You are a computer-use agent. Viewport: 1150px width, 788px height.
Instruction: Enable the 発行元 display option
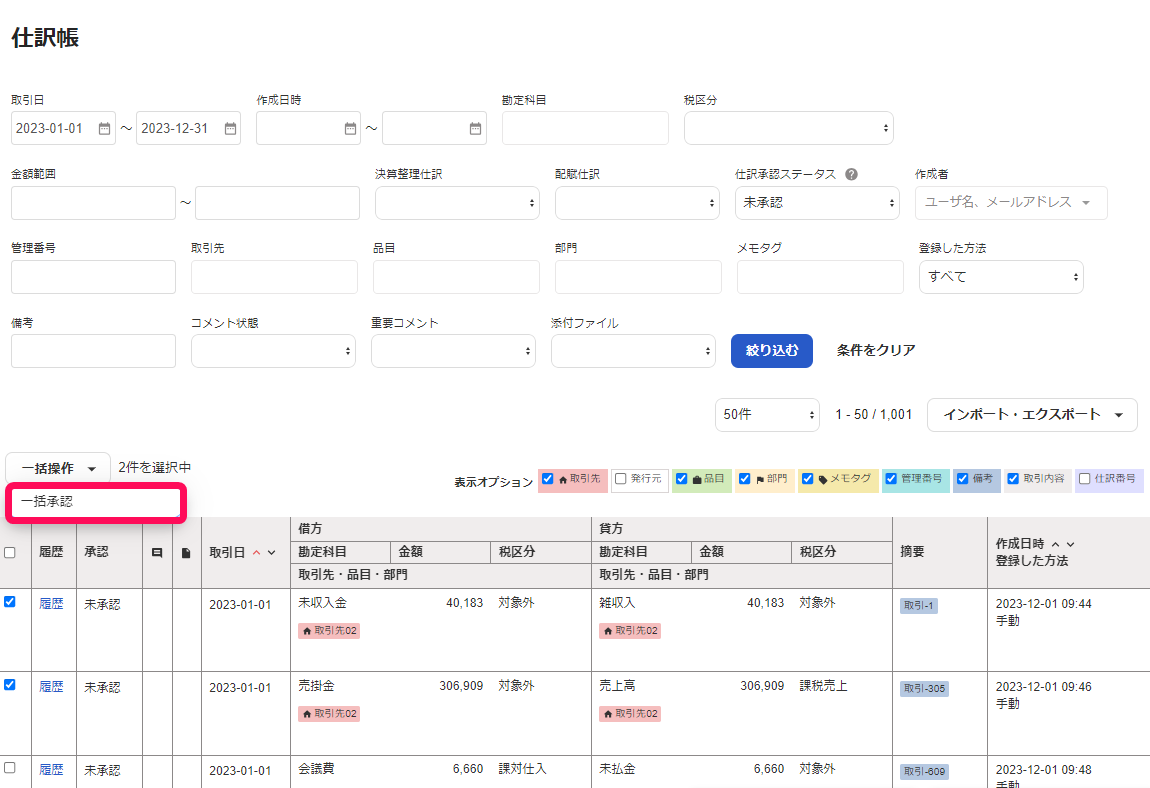coord(620,478)
